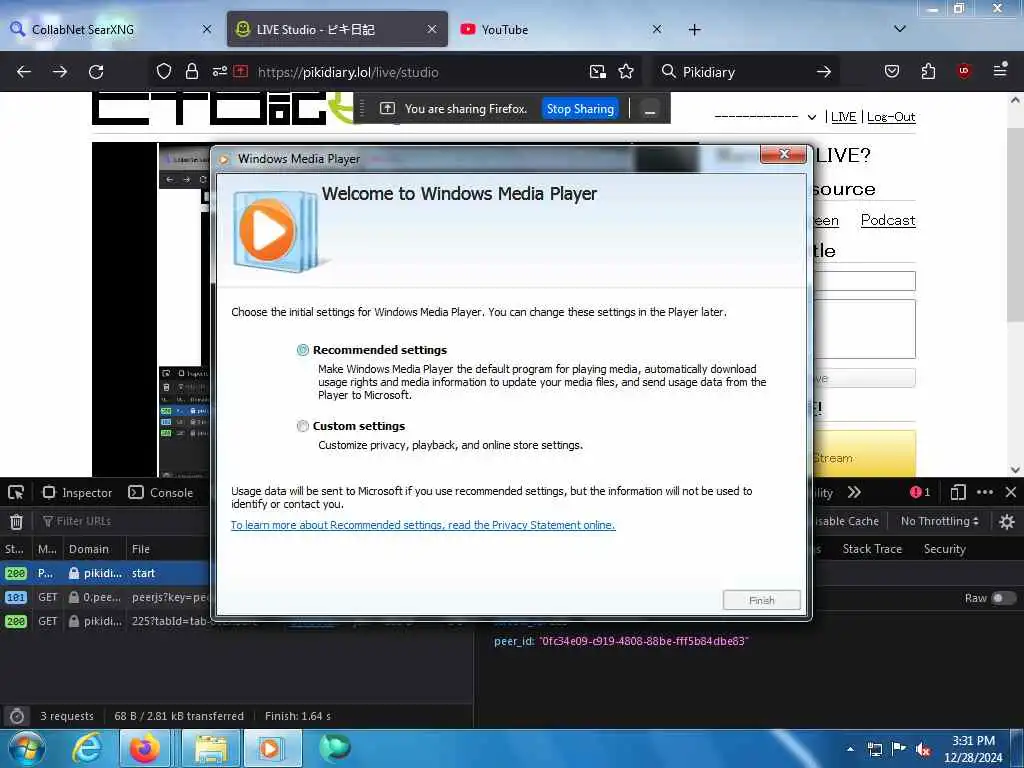This screenshot has width=1024, height=768.
Task: Open the tracking protection shield icon
Action: 164,72
